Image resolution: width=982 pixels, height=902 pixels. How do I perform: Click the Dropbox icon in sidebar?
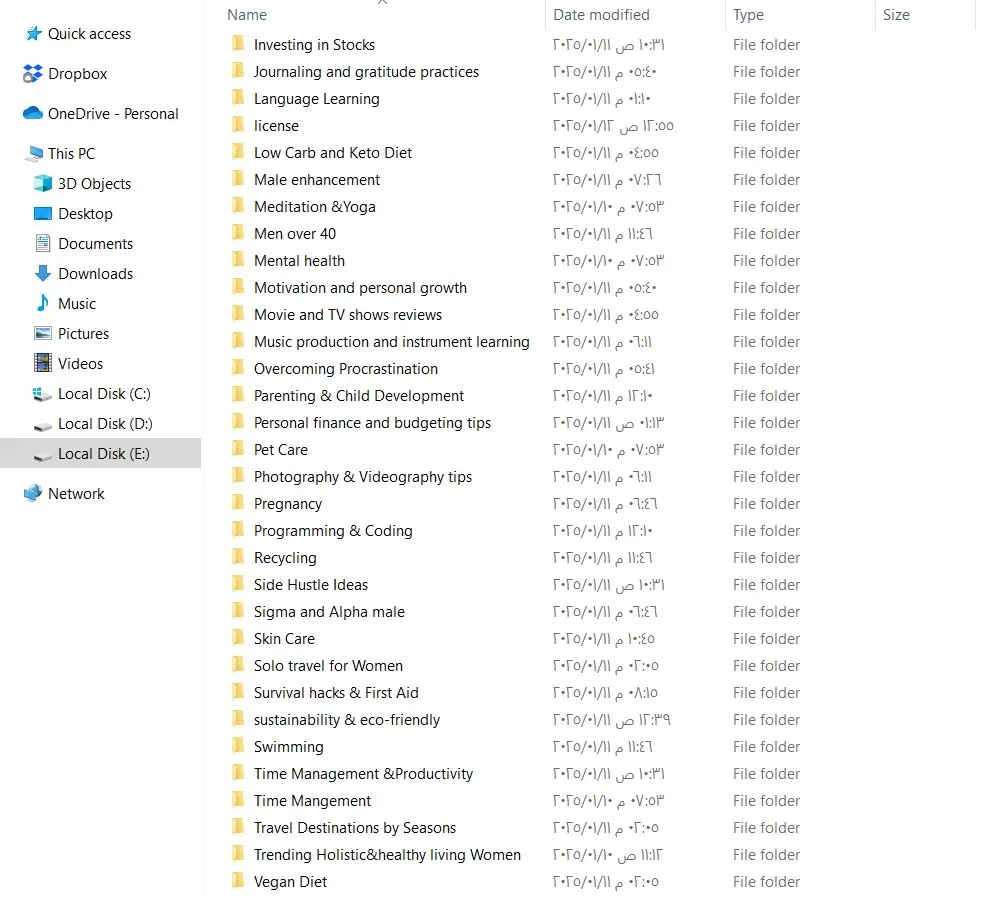[33, 74]
